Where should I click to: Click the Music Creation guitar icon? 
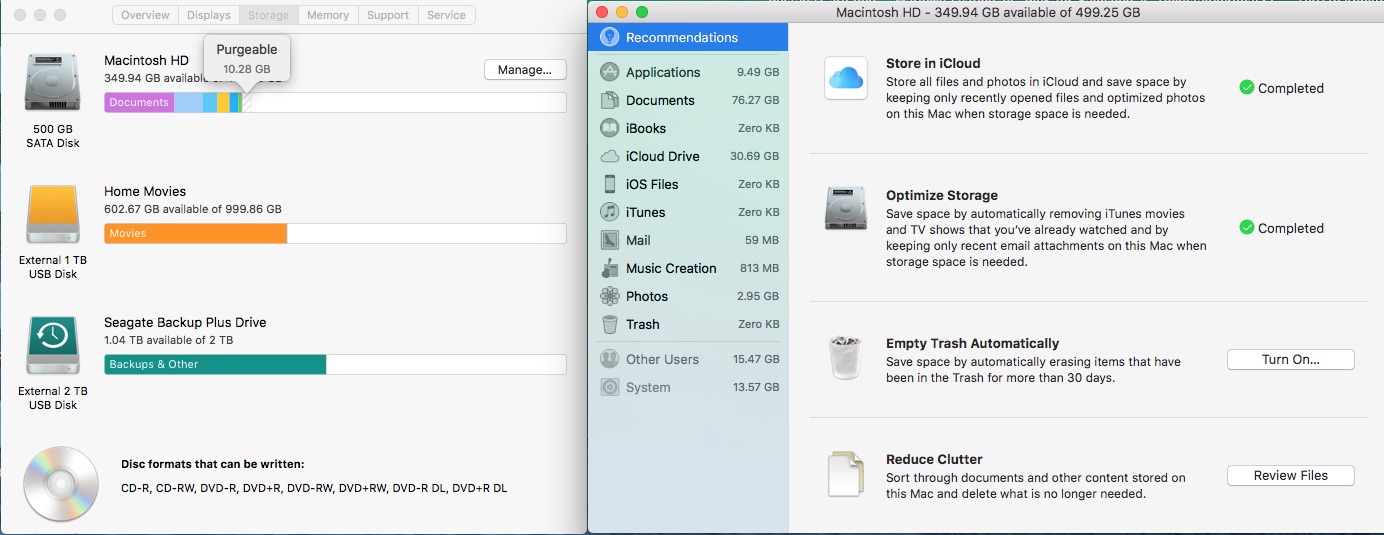609,268
